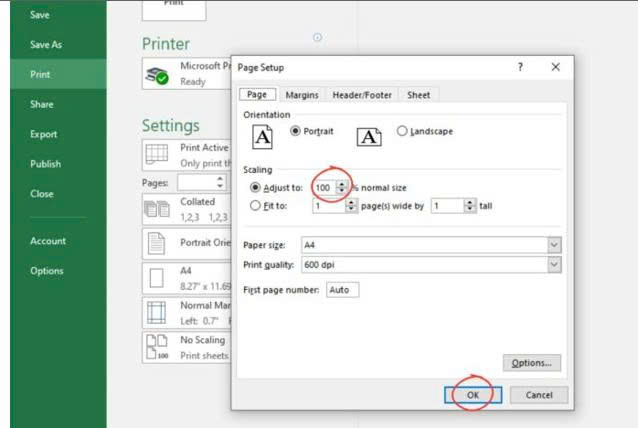Increase the pages tall spinner value
The width and height of the screenshot is (638, 428).
tap(470, 202)
